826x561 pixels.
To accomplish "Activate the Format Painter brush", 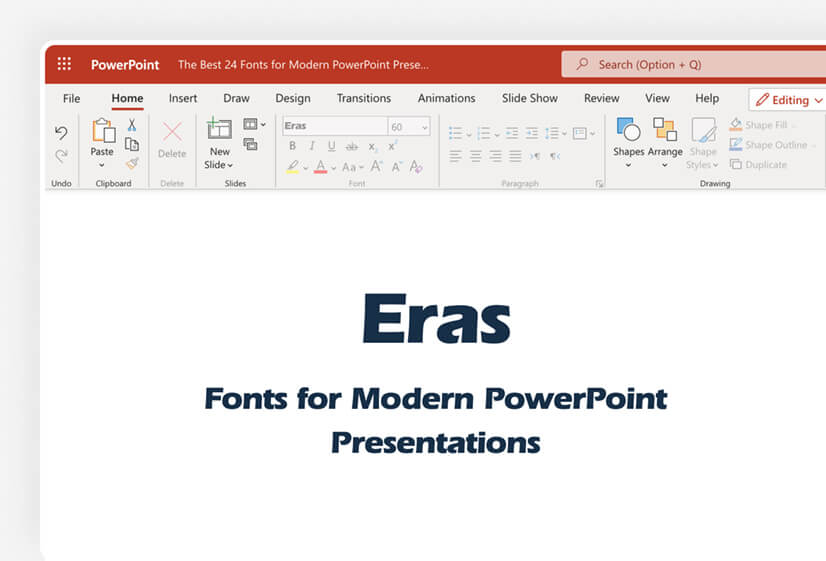I will (132, 163).
